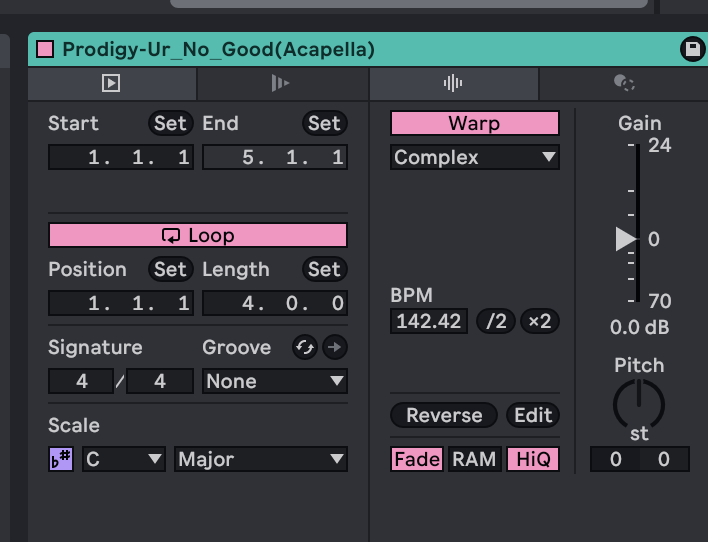The image size is (708, 542).
Task: Edit the semitone transpose field
Action: coord(615,459)
